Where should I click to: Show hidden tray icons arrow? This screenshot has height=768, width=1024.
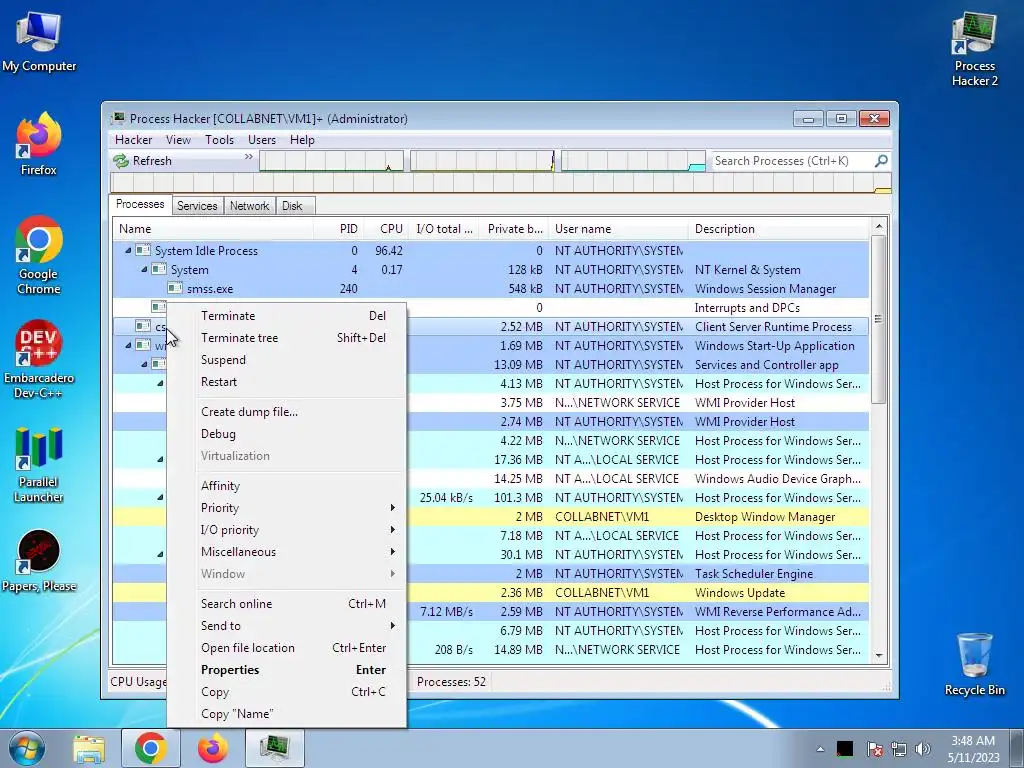[x=820, y=749]
